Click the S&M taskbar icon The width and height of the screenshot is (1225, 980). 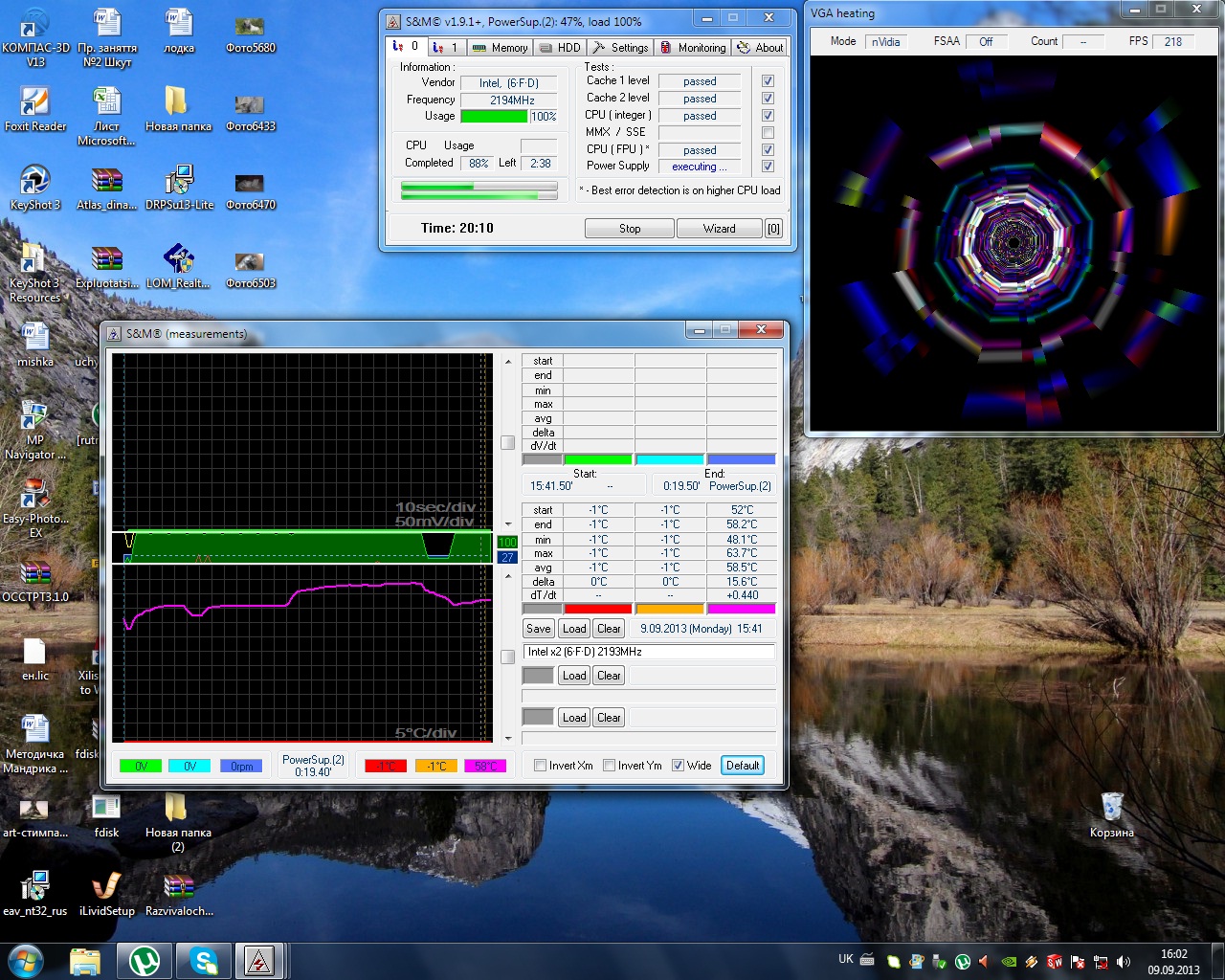259,960
